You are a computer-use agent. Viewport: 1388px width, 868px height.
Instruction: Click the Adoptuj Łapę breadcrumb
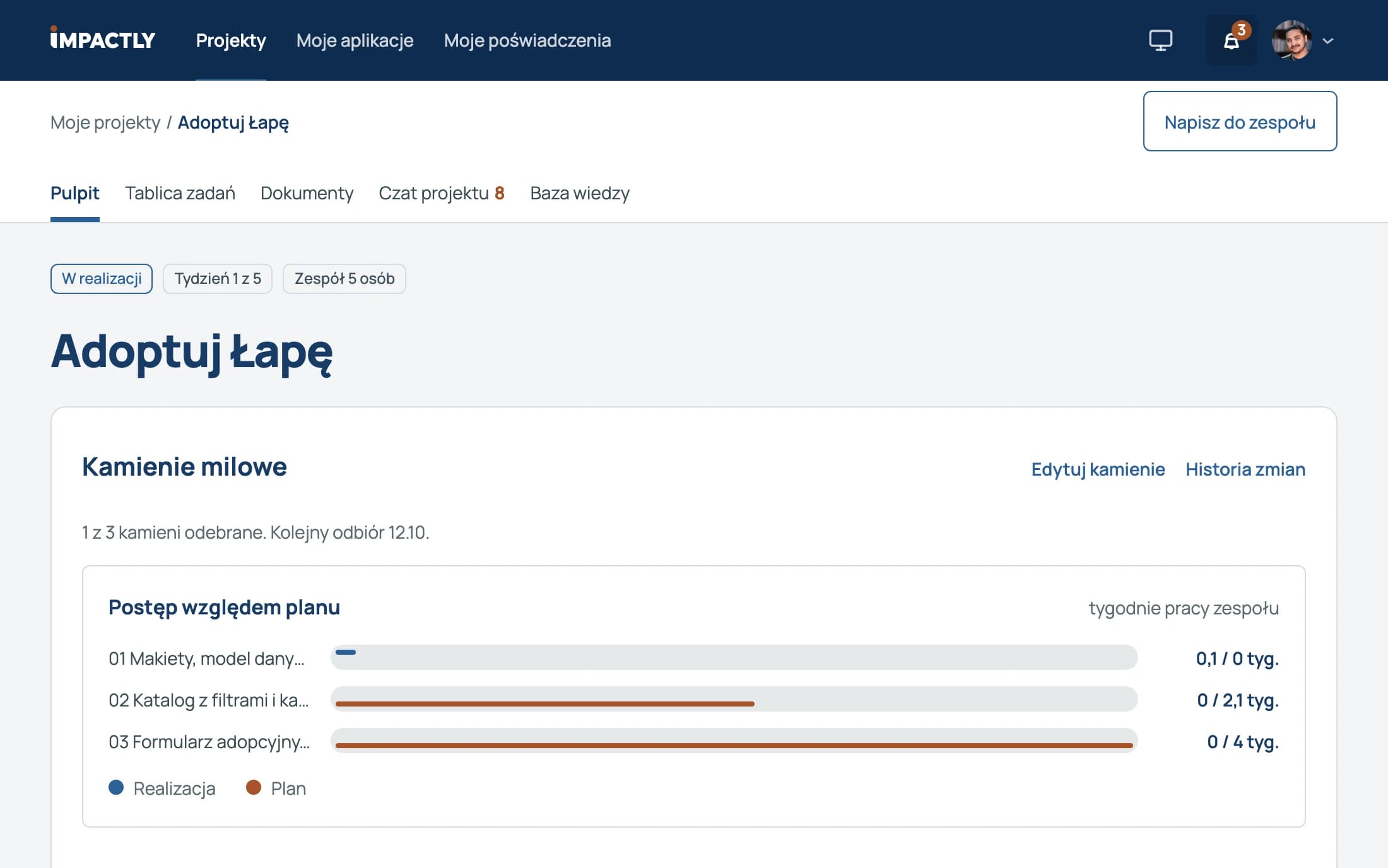point(233,122)
